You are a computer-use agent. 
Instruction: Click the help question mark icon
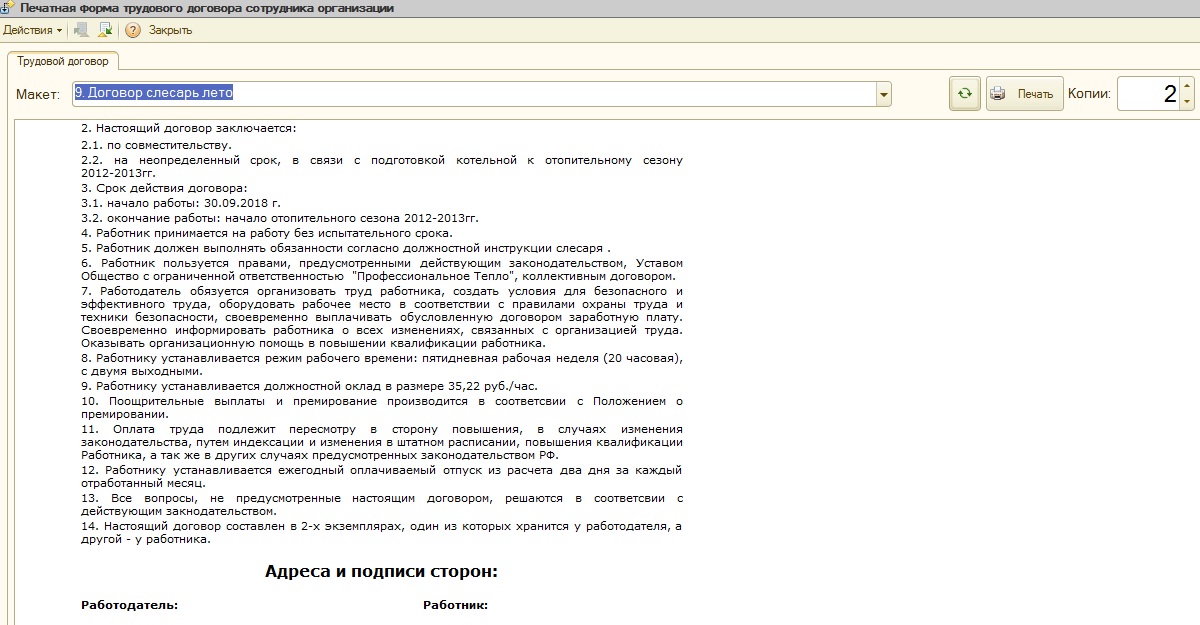[x=133, y=30]
